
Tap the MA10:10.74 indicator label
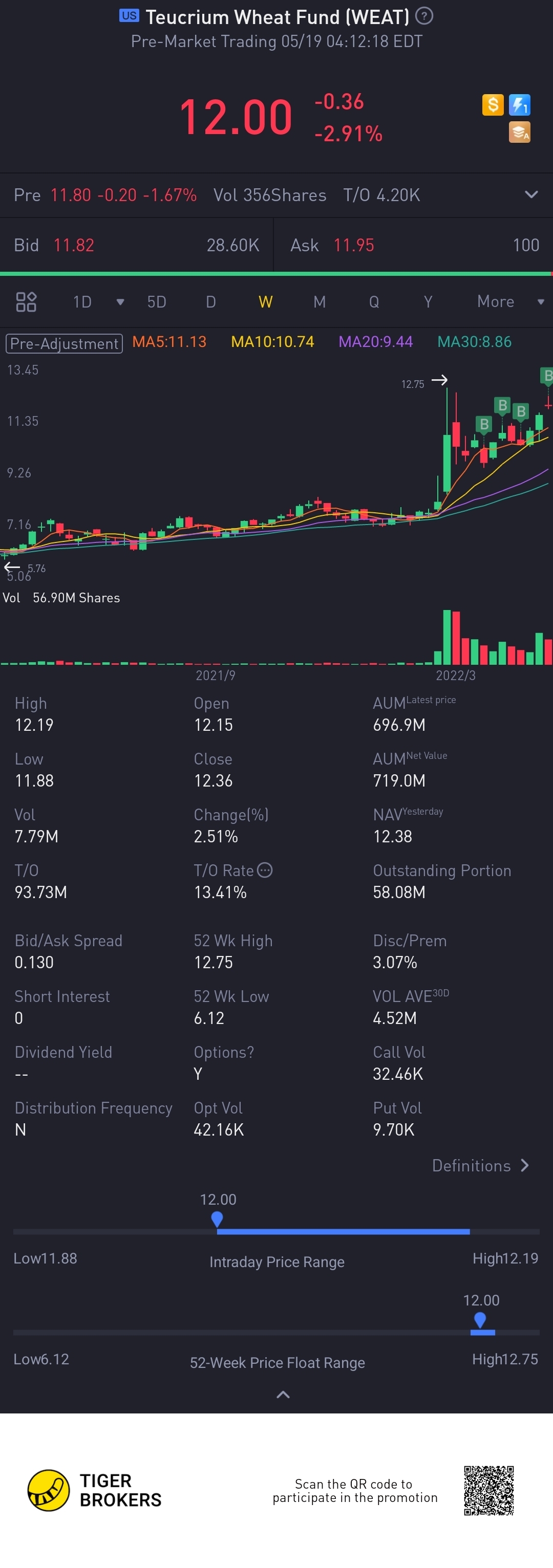272,342
